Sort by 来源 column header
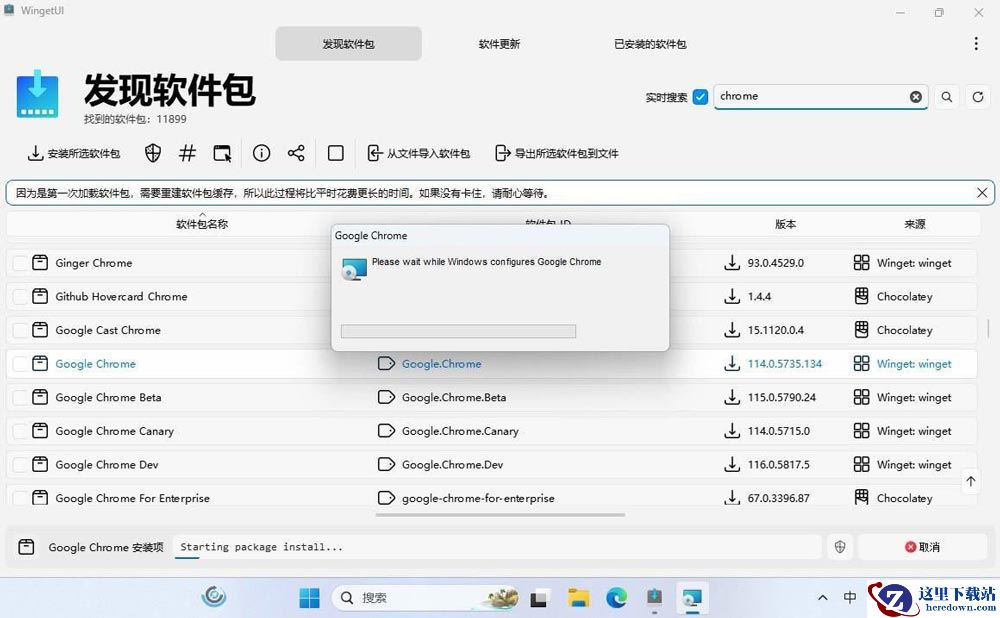This screenshot has height=618, width=1000. click(915, 224)
